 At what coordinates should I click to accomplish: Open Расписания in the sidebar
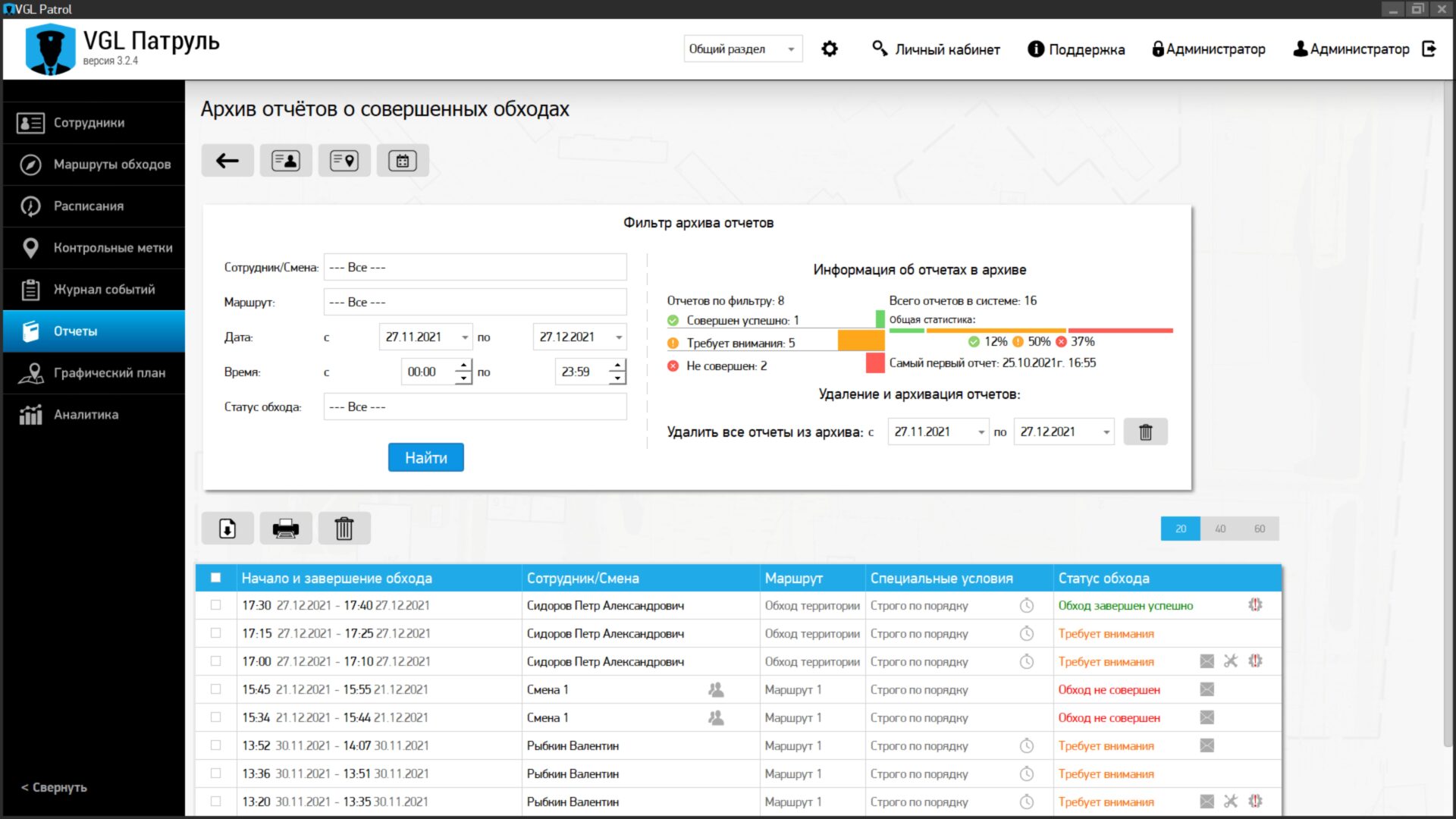[x=94, y=206]
